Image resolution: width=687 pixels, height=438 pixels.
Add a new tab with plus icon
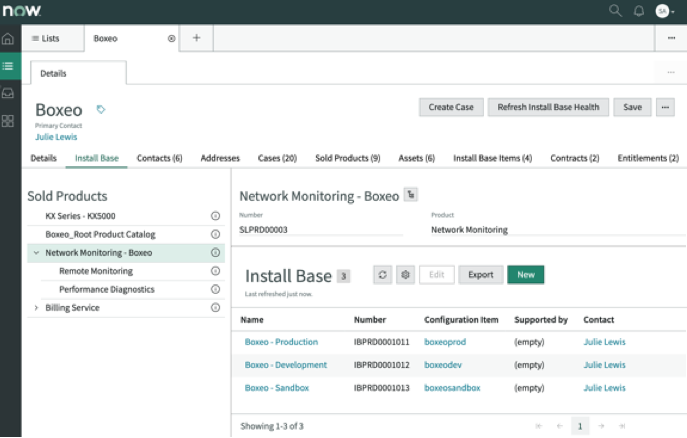pyautogui.click(x=196, y=38)
